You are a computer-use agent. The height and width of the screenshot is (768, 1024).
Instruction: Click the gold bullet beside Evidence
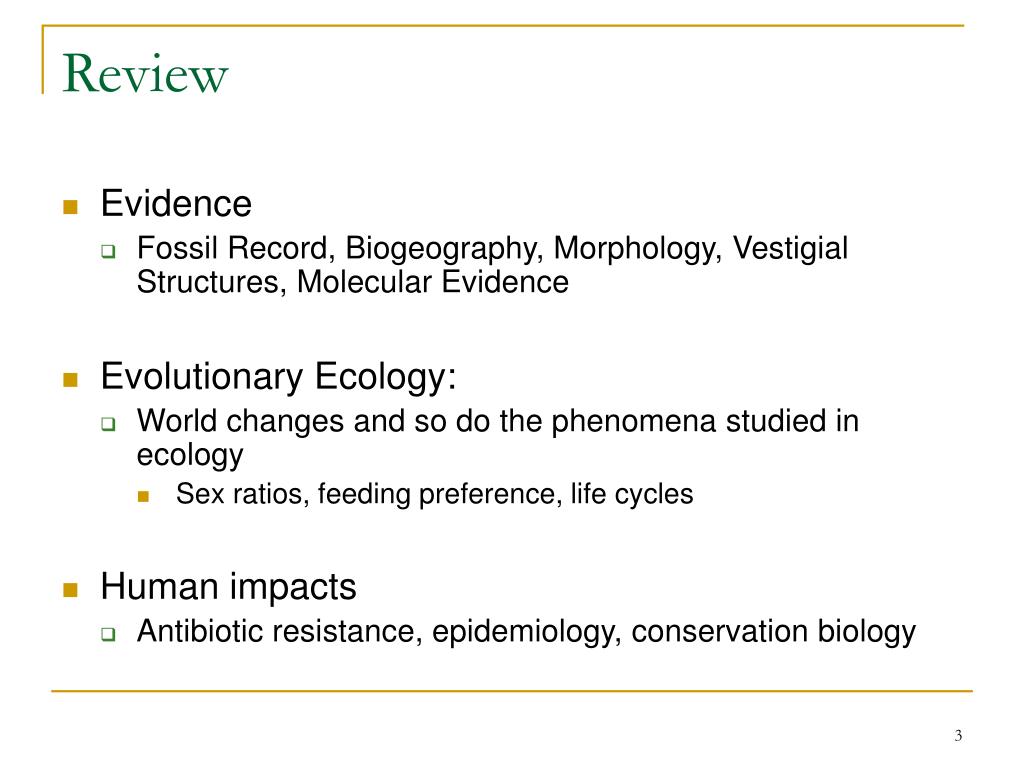(x=71, y=207)
